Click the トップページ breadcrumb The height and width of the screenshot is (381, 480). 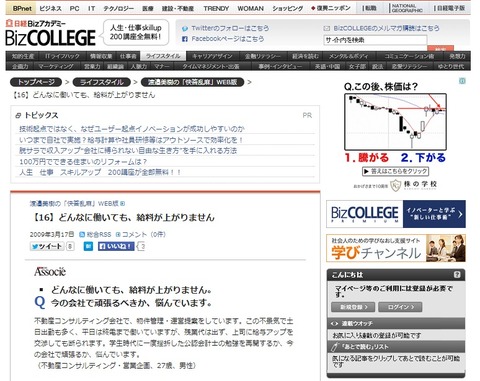[x=36, y=82]
